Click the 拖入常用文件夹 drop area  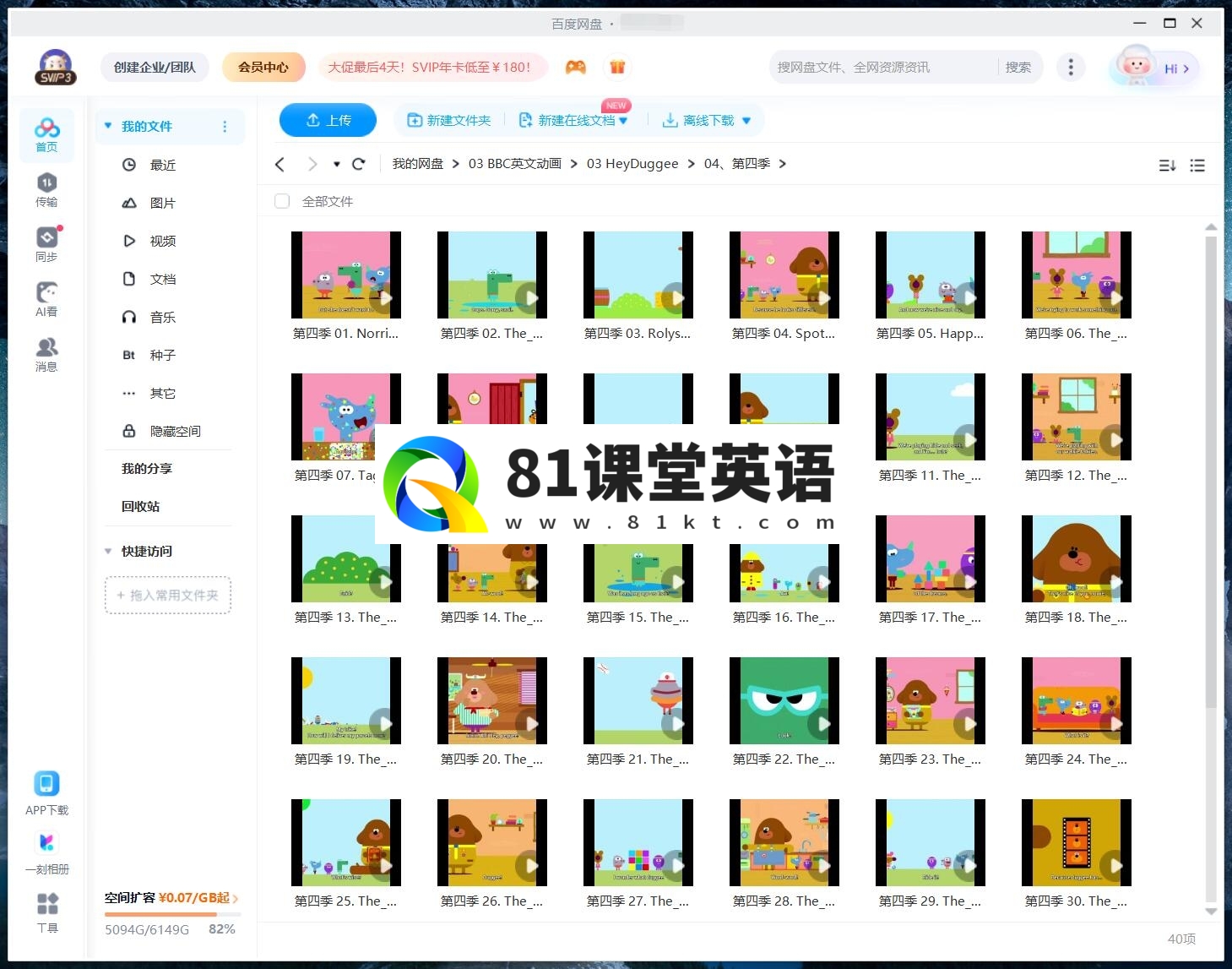168,595
